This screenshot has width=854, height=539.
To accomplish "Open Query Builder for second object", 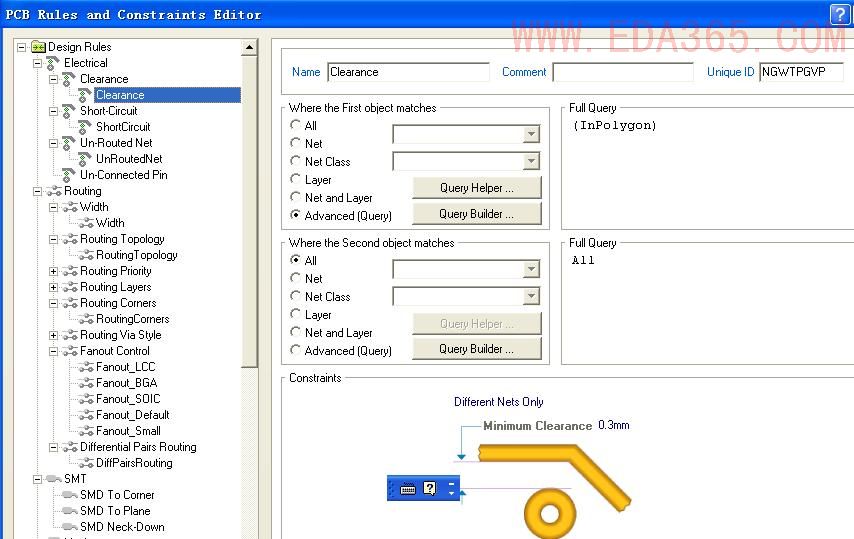I will tap(477, 349).
